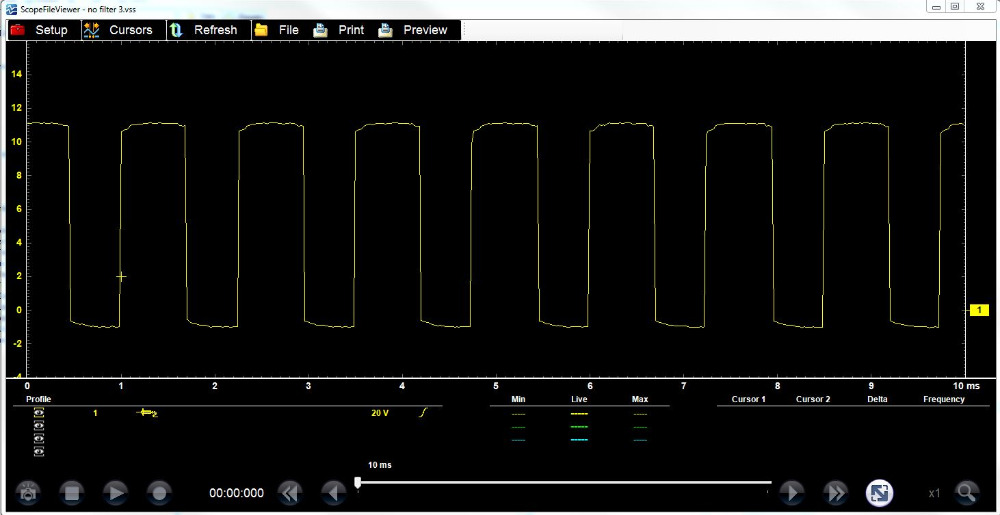Step back one frame with left arrow
This screenshot has height=515, width=1000.
click(x=333, y=492)
